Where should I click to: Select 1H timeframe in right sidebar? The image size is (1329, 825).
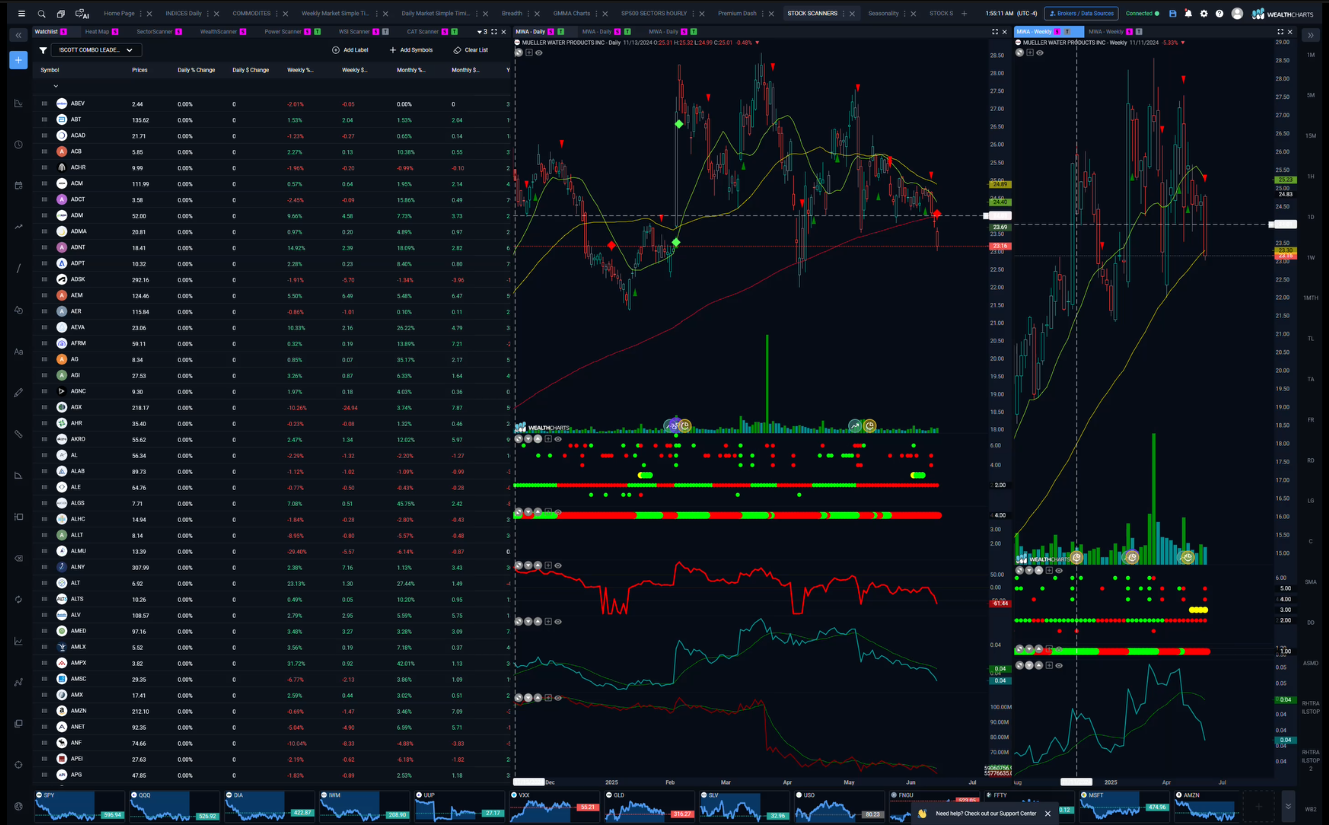point(1311,177)
